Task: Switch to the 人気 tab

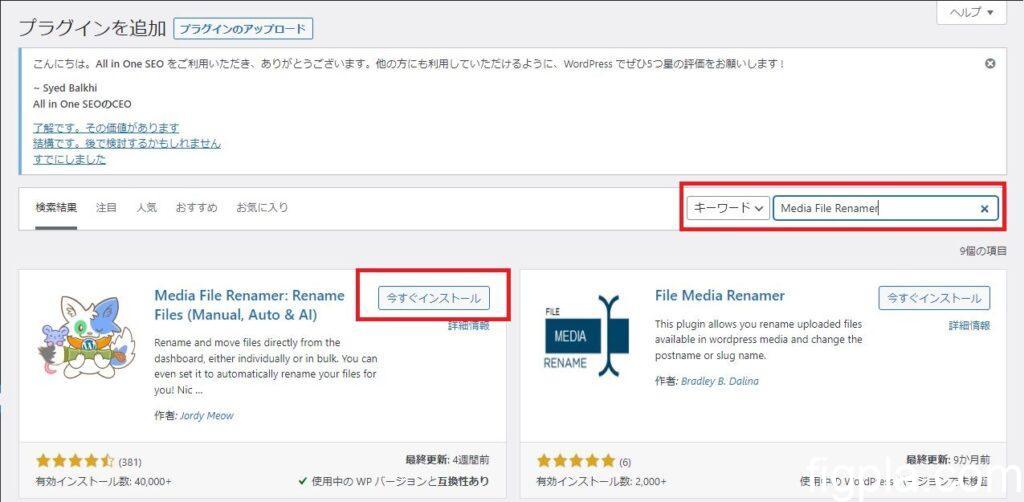Action: click(146, 208)
